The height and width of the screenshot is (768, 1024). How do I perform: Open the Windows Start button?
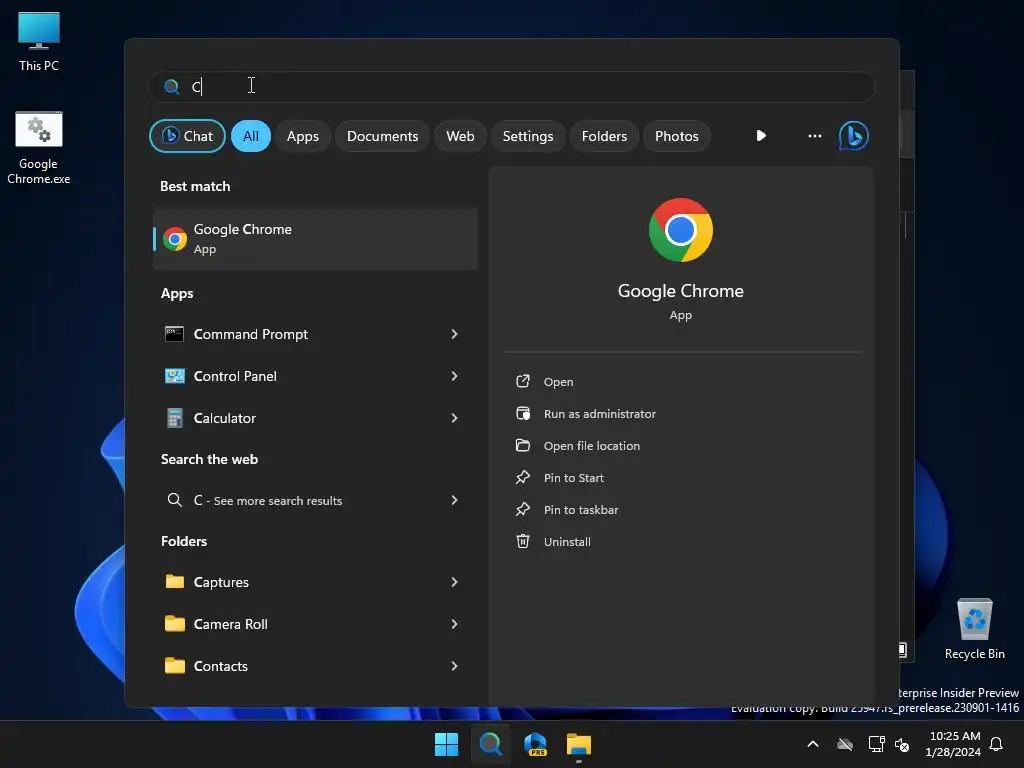click(446, 744)
